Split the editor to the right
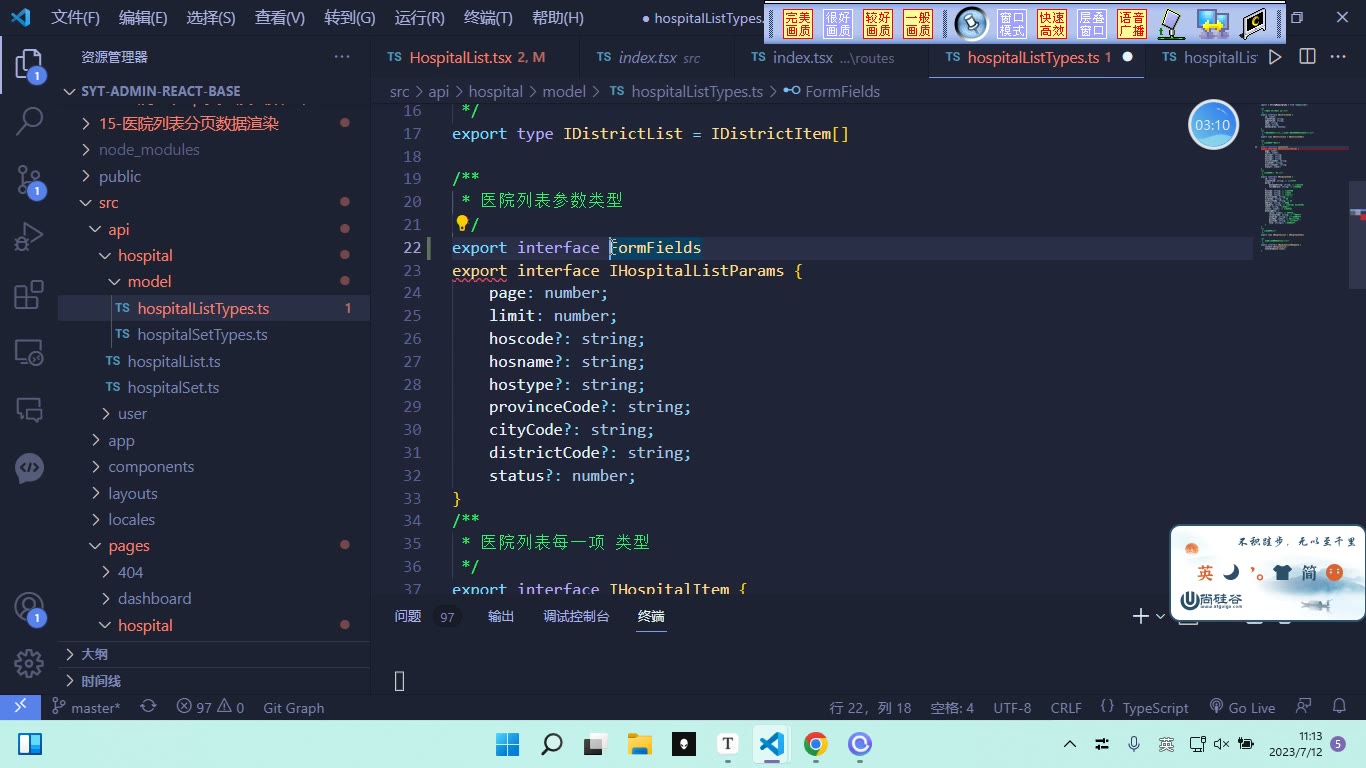This screenshot has width=1366, height=768. click(x=1307, y=57)
